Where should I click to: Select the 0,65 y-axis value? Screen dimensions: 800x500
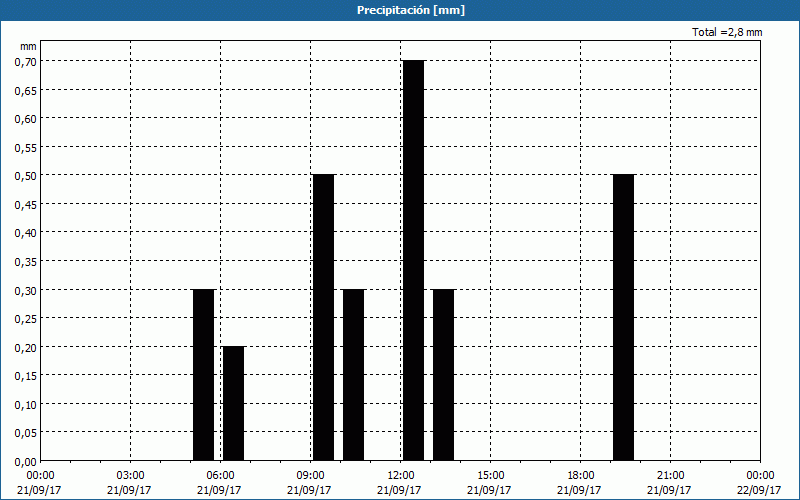(26, 90)
